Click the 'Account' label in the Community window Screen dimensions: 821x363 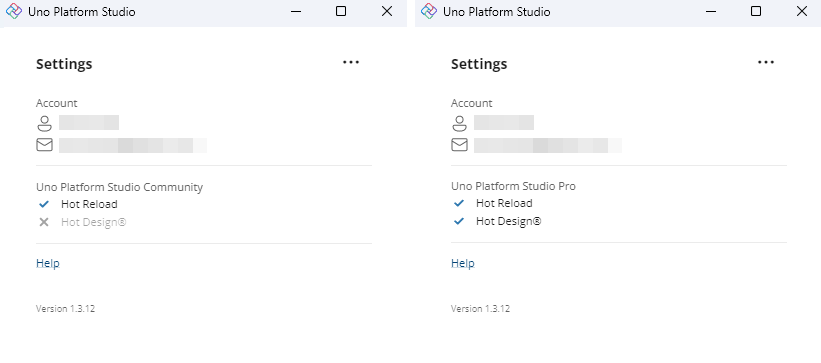pos(57,103)
